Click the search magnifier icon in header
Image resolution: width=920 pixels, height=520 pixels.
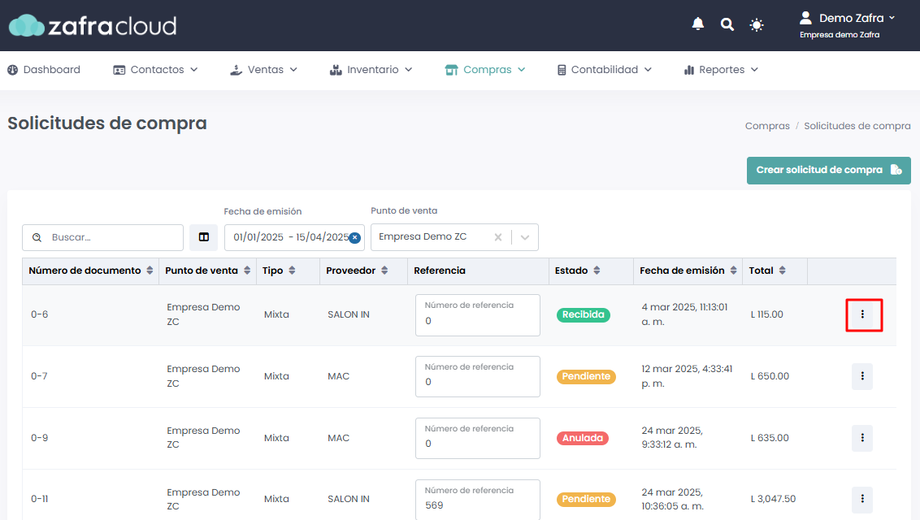click(727, 24)
